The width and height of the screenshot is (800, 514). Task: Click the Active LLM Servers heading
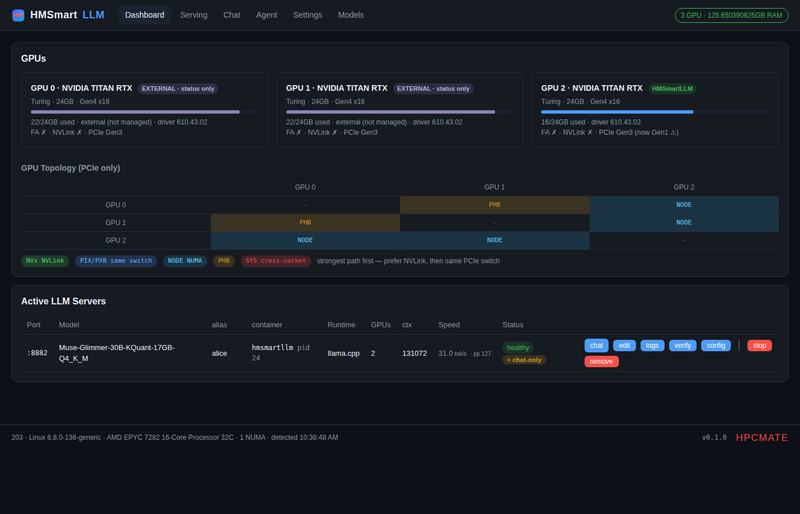pos(63,301)
